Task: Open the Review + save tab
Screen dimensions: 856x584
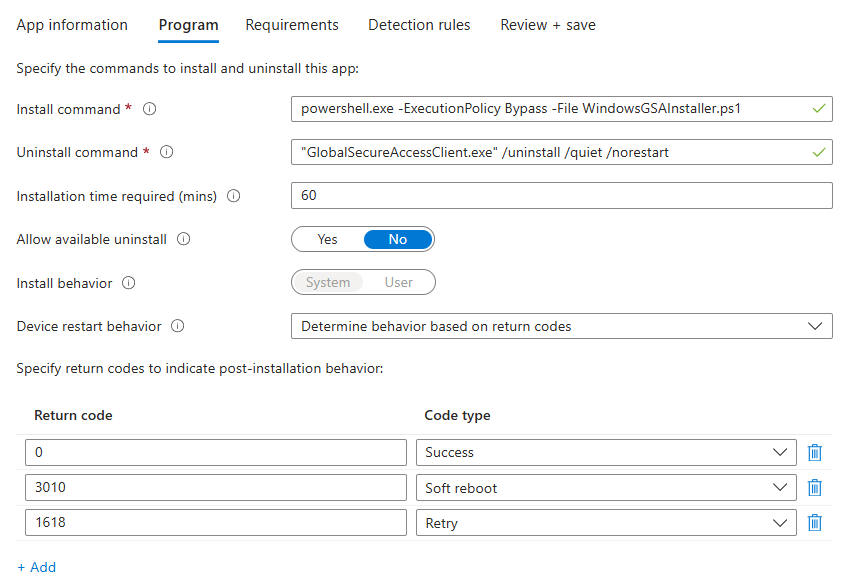Action: point(548,25)
